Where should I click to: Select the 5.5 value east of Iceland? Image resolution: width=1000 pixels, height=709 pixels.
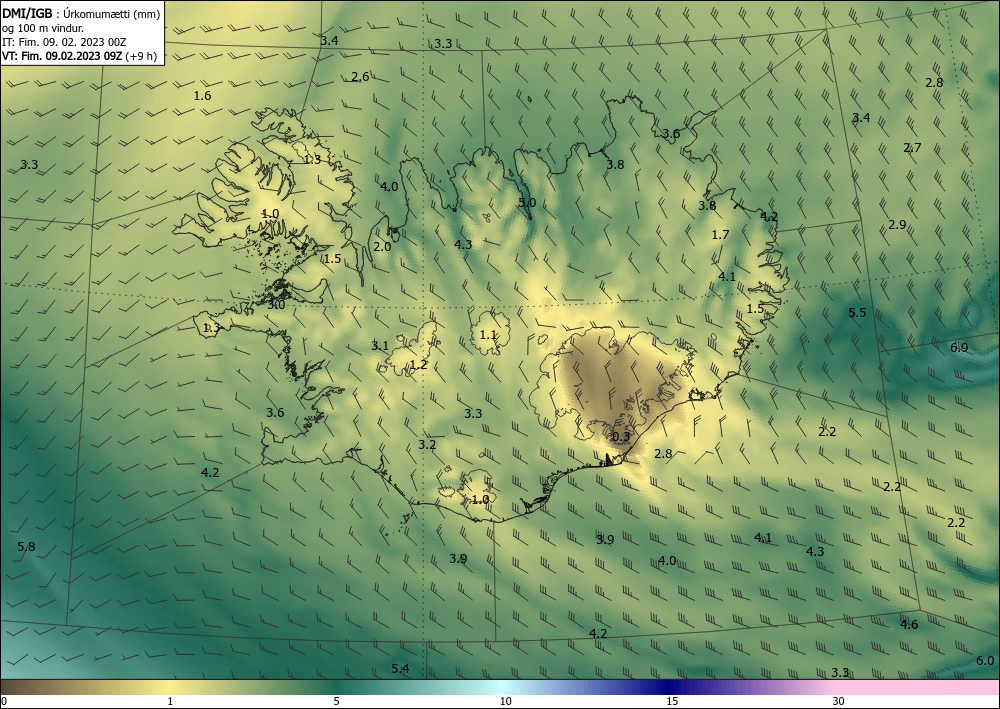pos(857,312)
